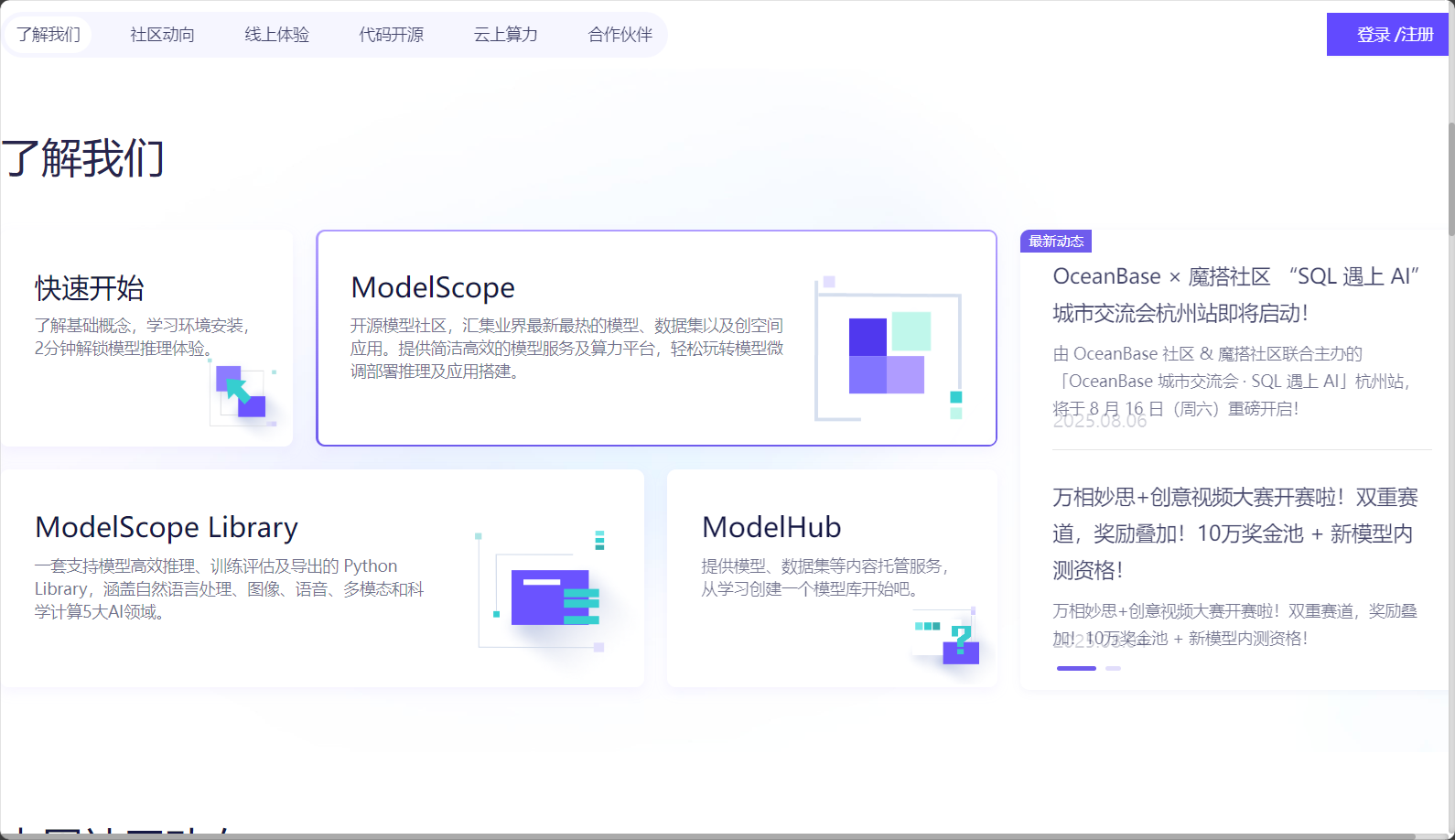The height and width of the screenshot is (840, 1455).
Task: Click the ModelHub description 提供模型、数据集 text
Action: tap(824, 577)
